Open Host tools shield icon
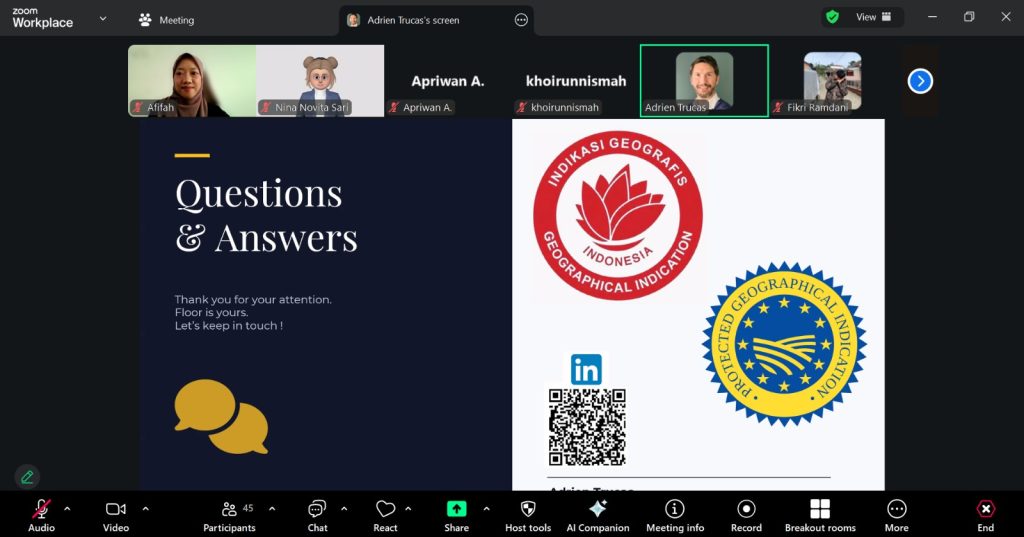Screen dimensions: 1024x537 pyautogui.click(x=528, y=514)
